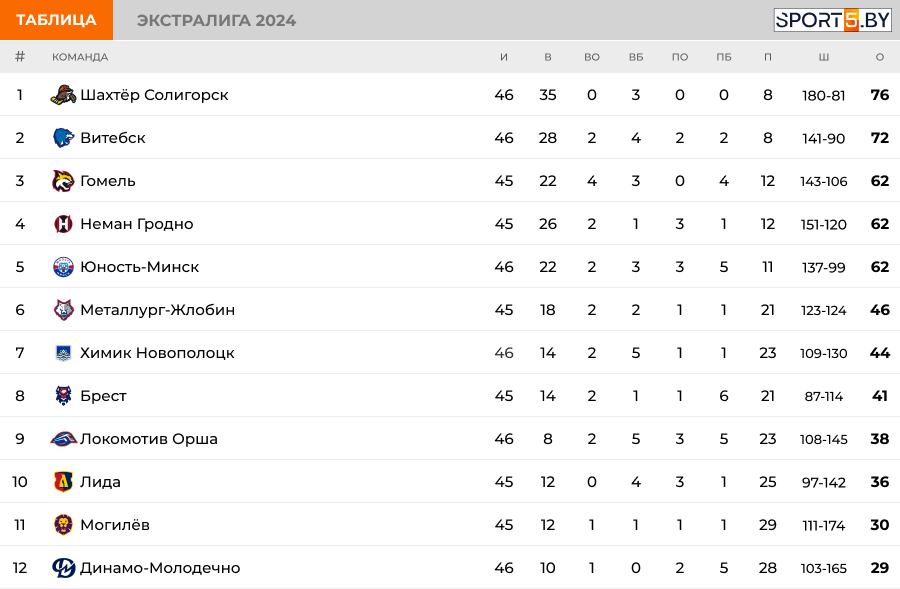Click the Неман Гродно team logo

tap(63, 224)
